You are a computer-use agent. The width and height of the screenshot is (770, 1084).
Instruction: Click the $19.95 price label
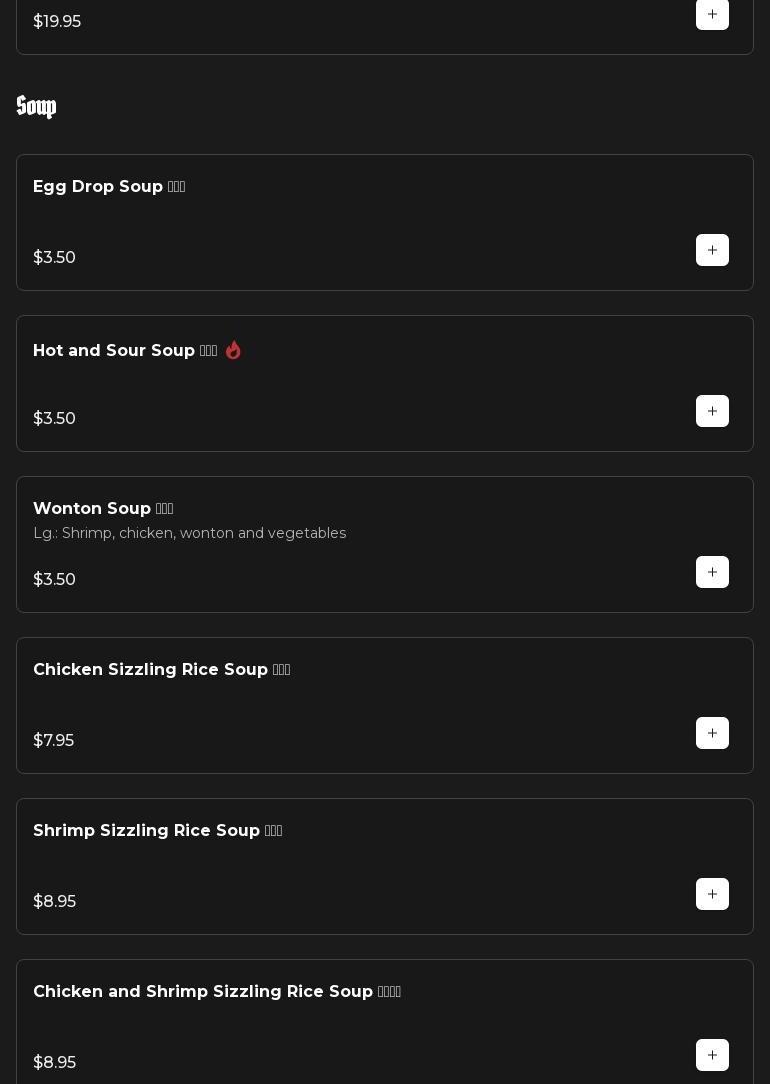tap(57, 22)
